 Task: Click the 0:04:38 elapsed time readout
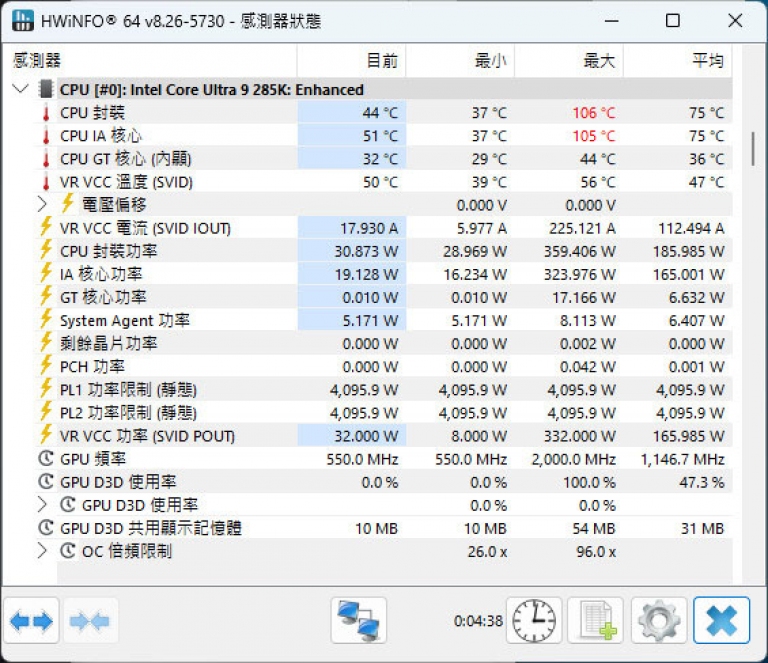coord(478,621)
